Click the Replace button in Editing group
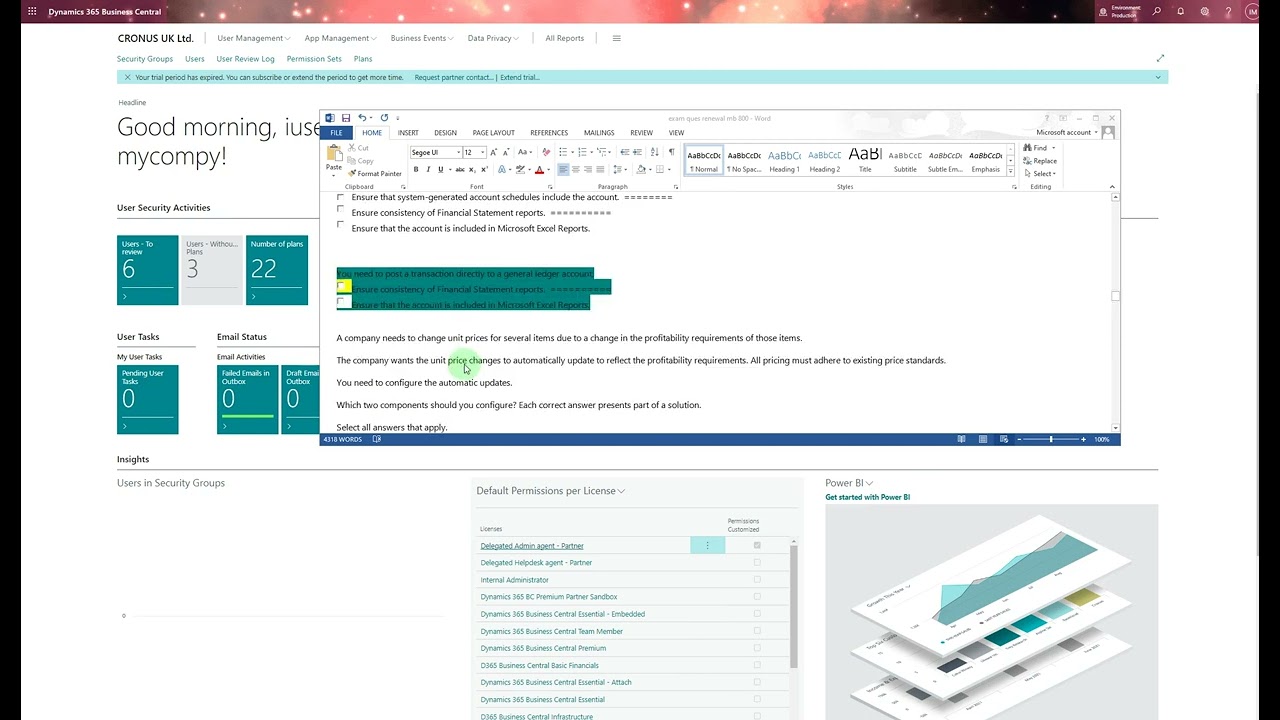 (1040, 161)
